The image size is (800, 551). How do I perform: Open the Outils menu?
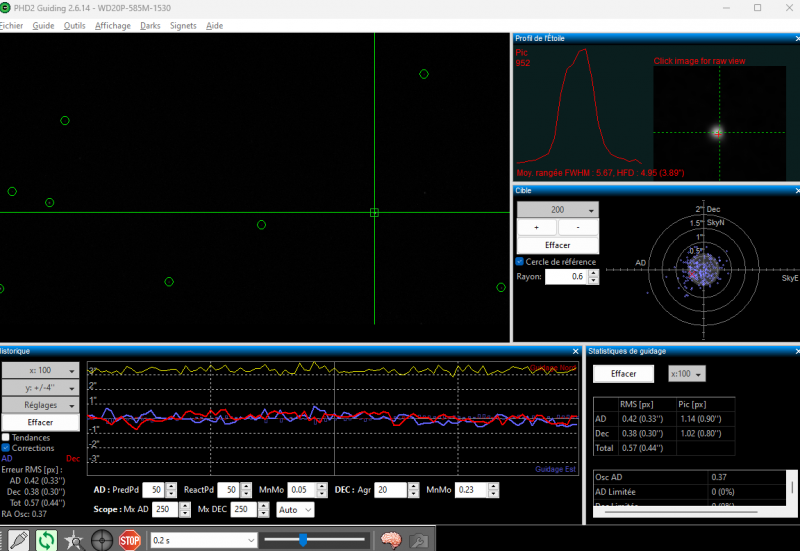coord(74,26)
